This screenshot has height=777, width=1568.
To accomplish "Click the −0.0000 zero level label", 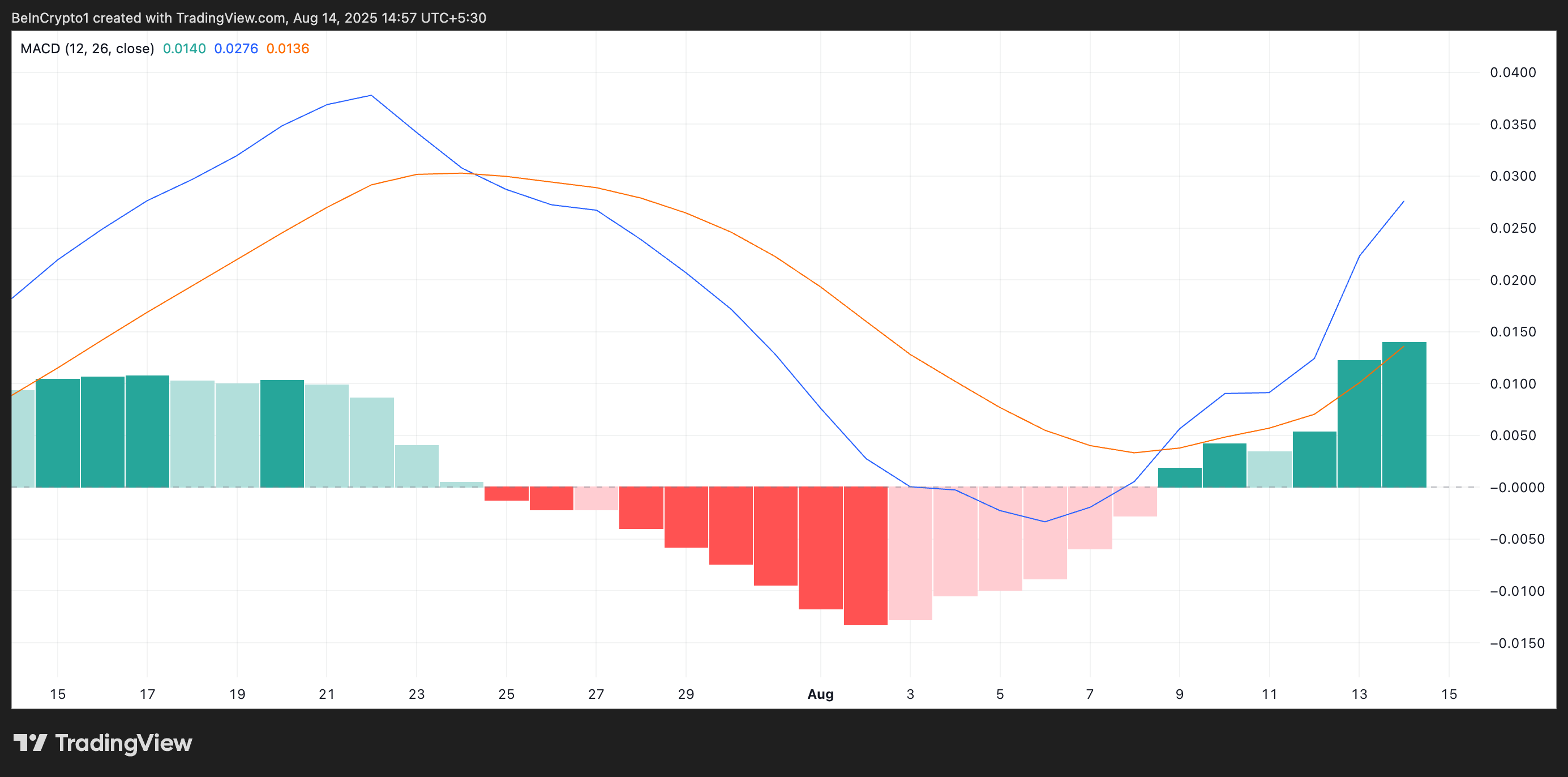I will 1516,487.
